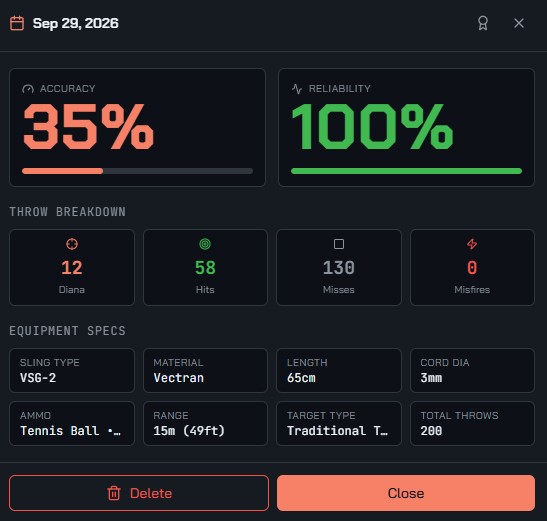Click the Misses count 130
547x521 pixels.
339,268
